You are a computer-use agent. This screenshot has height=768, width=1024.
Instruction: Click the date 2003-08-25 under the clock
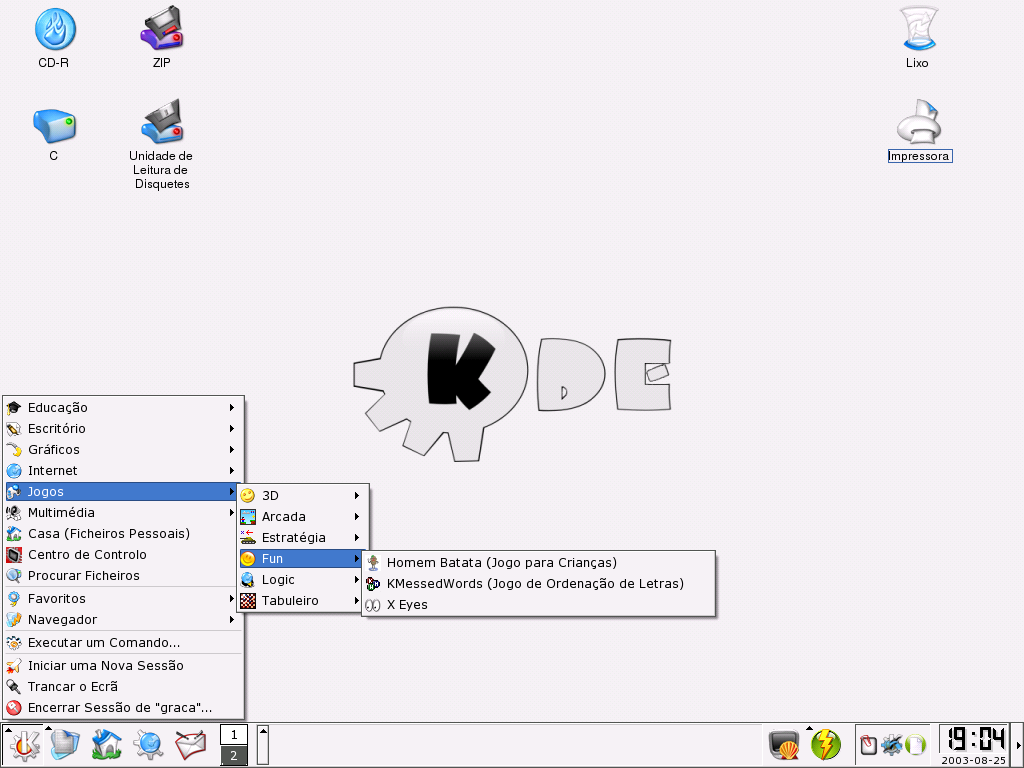pyautogui.click(x=973, y=760)
